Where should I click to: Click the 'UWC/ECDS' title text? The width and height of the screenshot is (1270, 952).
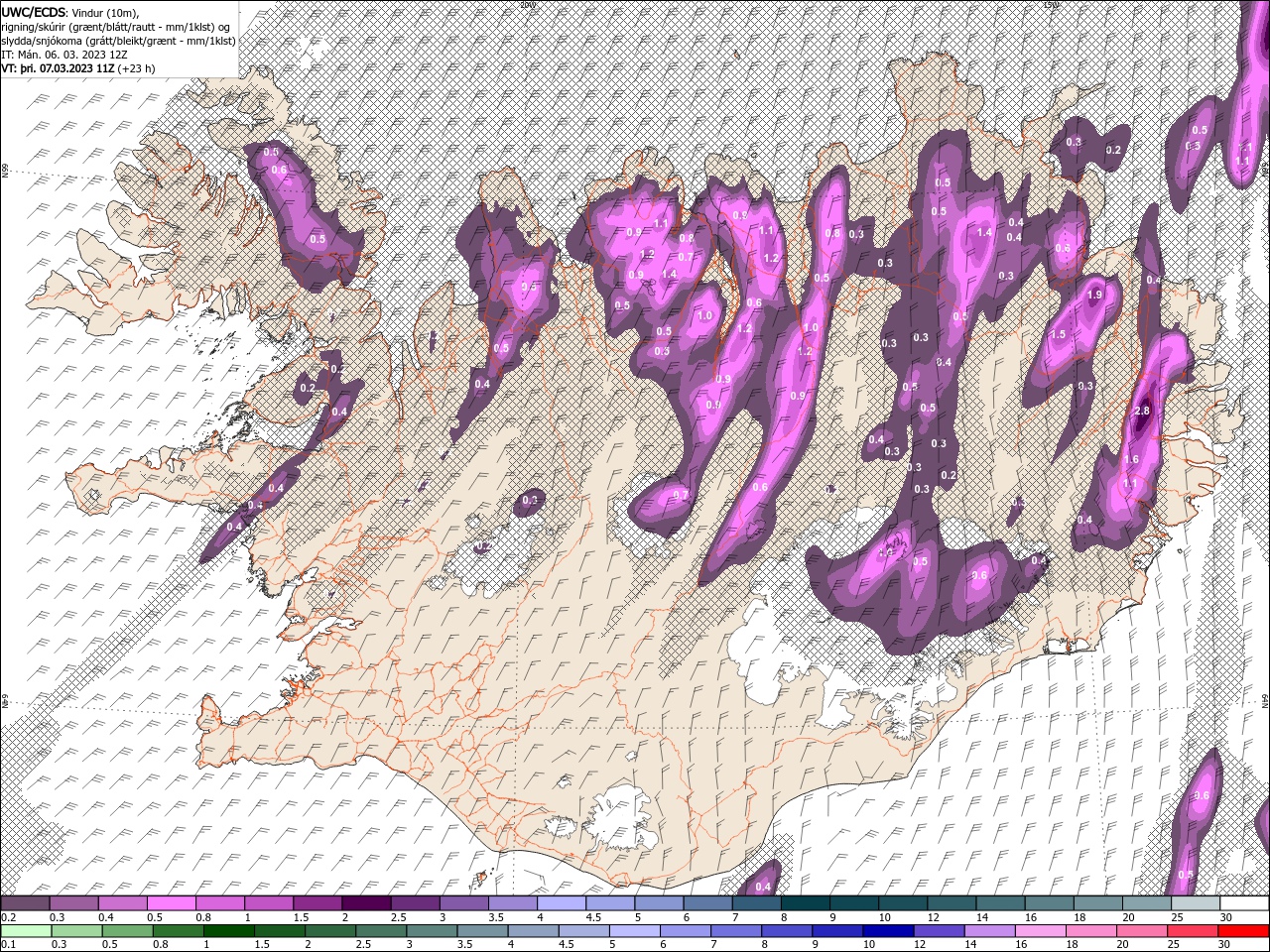[x=34, y=11]
